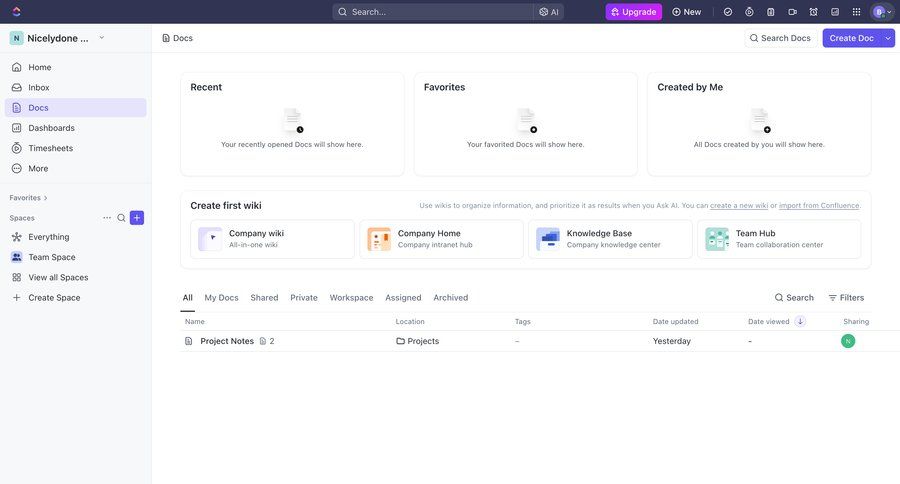Toggle Date viewed sort arrow
900x484 pixels.
(x=800, y=322)
